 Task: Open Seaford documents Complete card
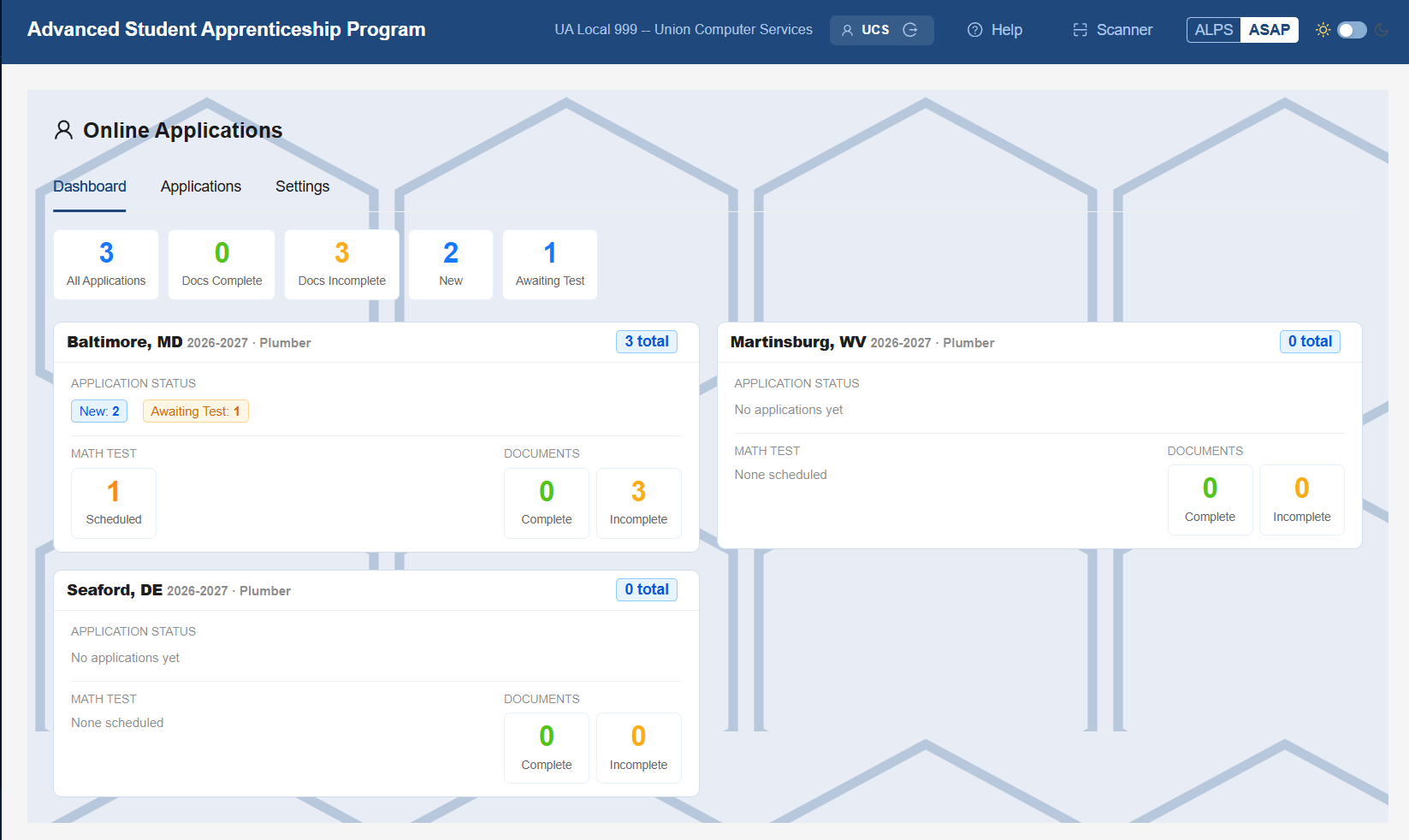point(547,748)
